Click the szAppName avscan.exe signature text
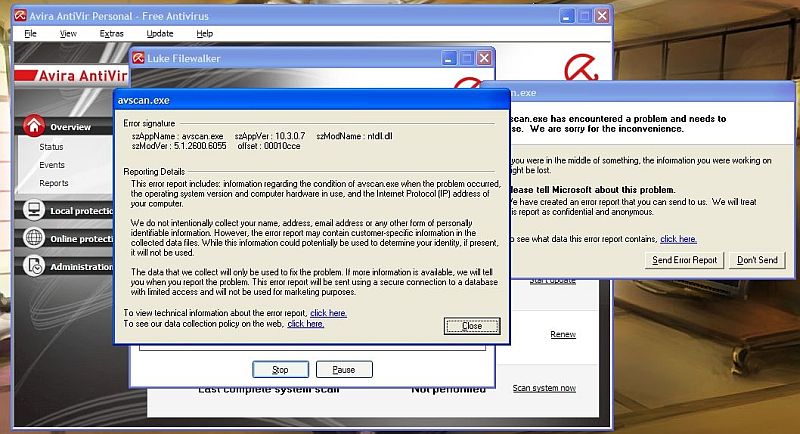 tap(178, 136)
